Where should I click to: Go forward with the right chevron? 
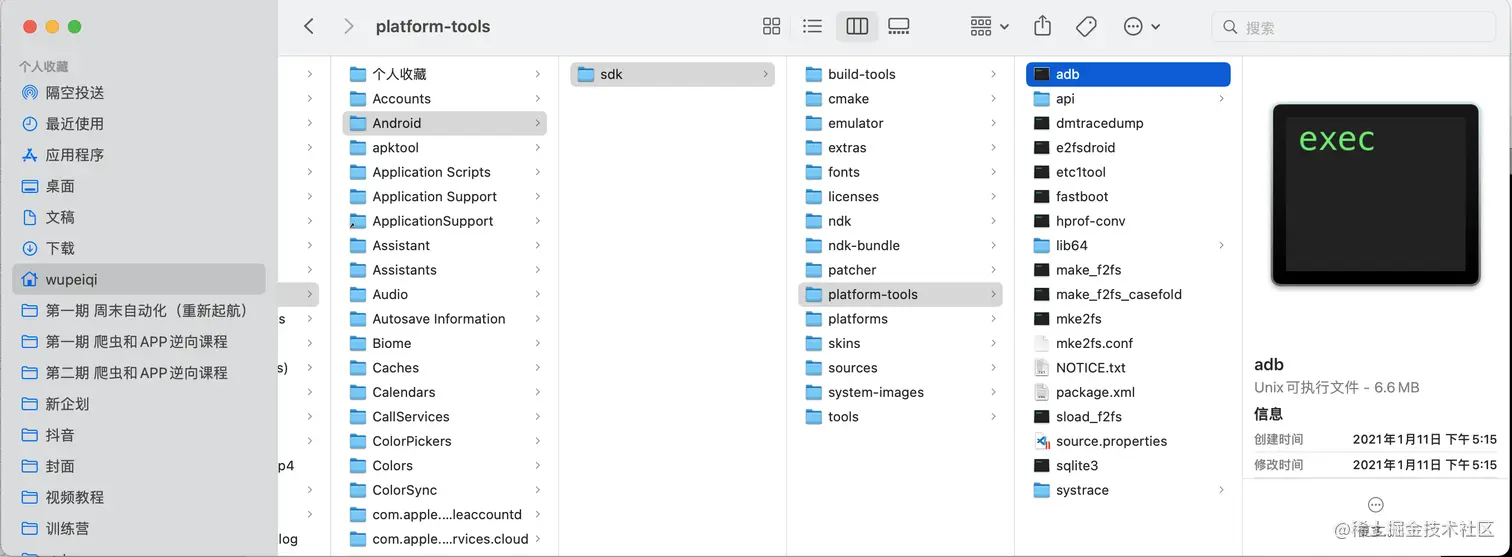tap(348, 27)
